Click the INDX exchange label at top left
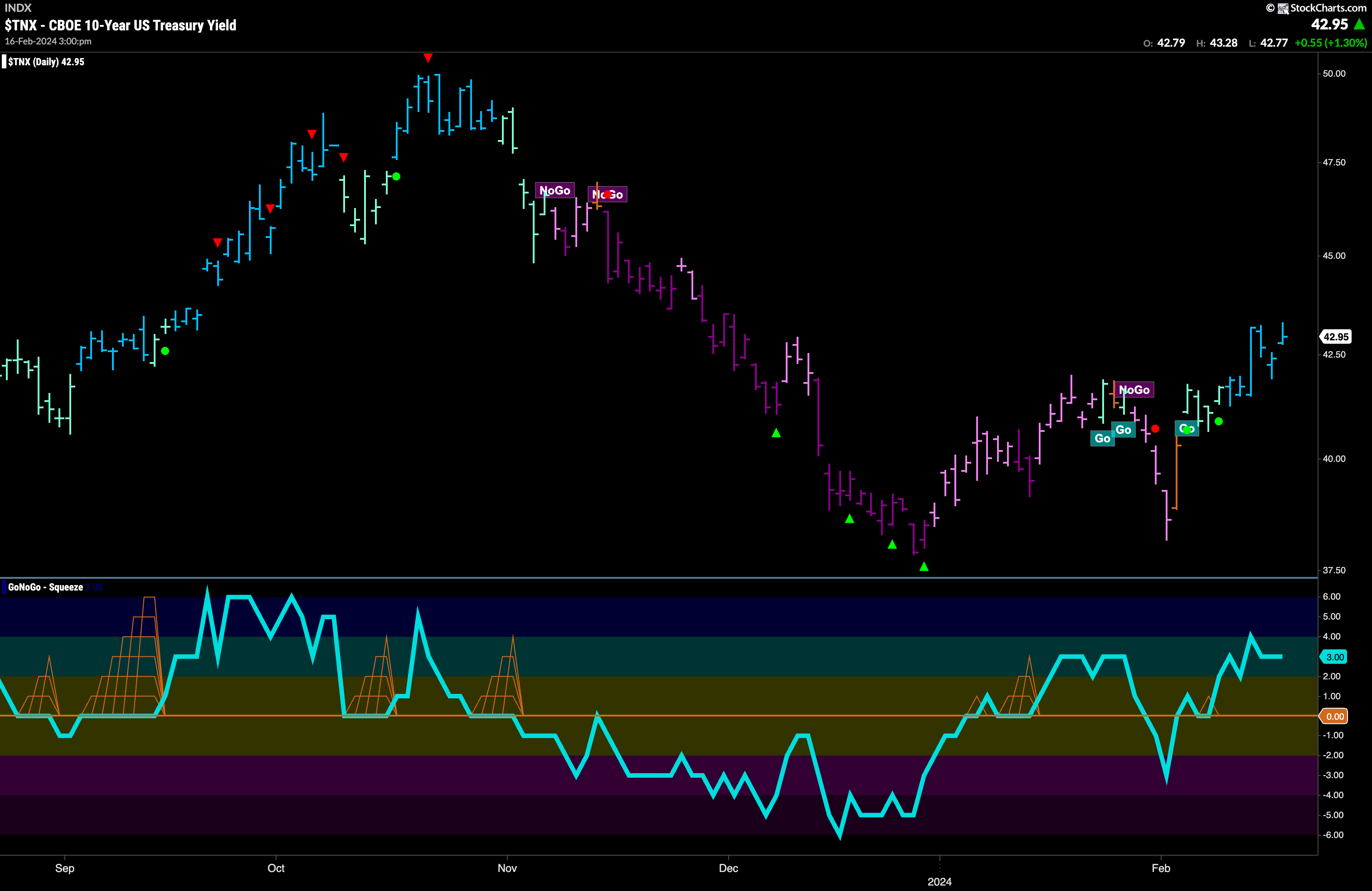This screenshot has height=891, width=1372. tap(18, 8)
